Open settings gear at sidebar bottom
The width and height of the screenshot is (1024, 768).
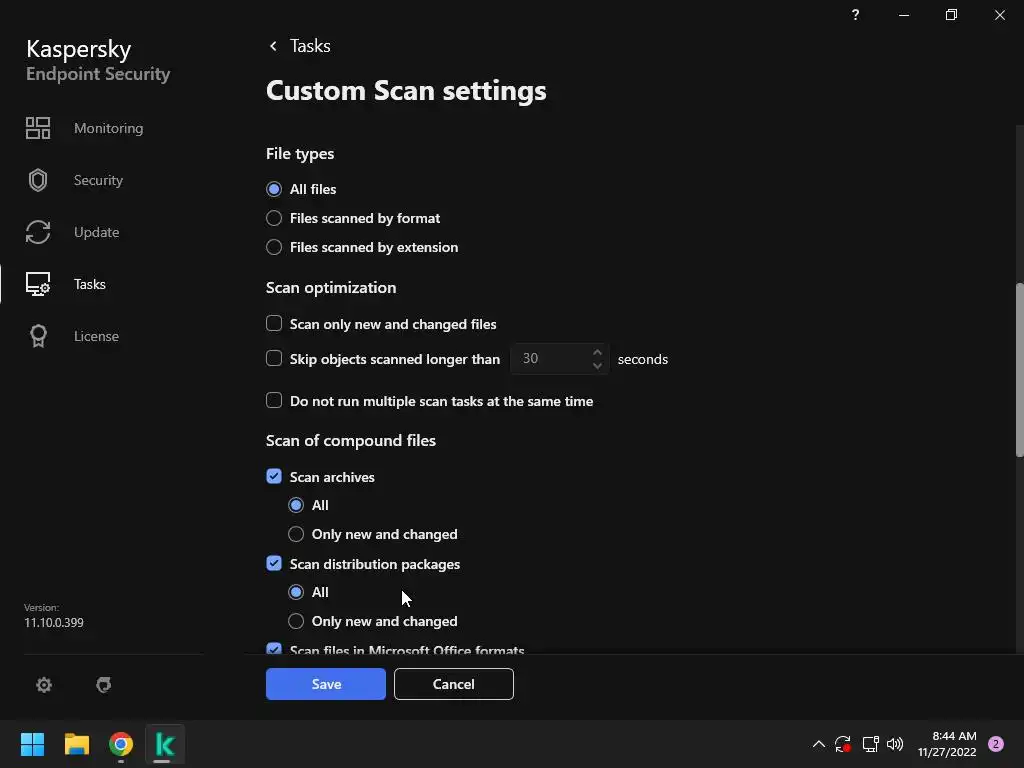click(x=44, y=684)
